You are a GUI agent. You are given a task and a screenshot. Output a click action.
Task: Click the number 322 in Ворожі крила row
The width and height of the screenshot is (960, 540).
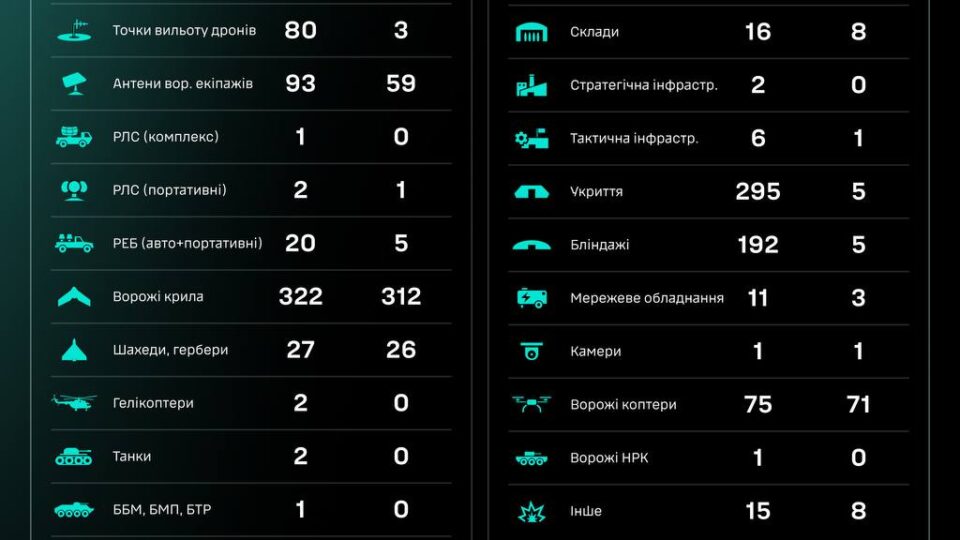click(300, 296)
